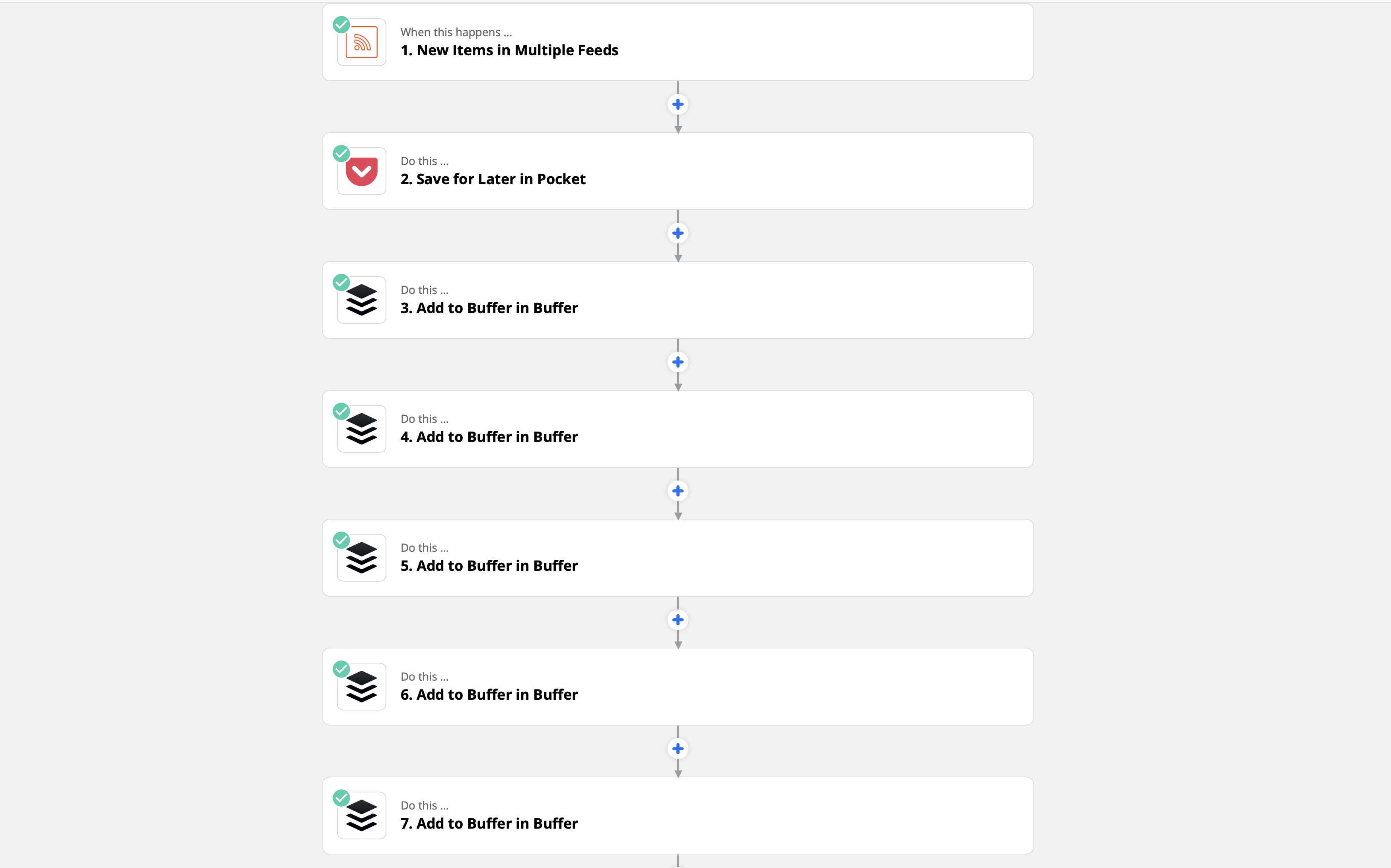Click the Buffer icon in step 7

(362, 816)
